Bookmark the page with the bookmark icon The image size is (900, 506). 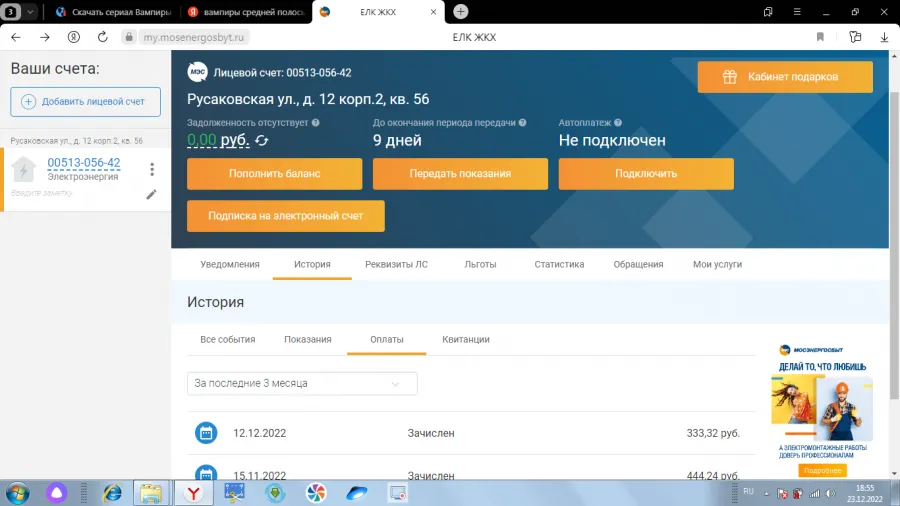tap(820, 37)
